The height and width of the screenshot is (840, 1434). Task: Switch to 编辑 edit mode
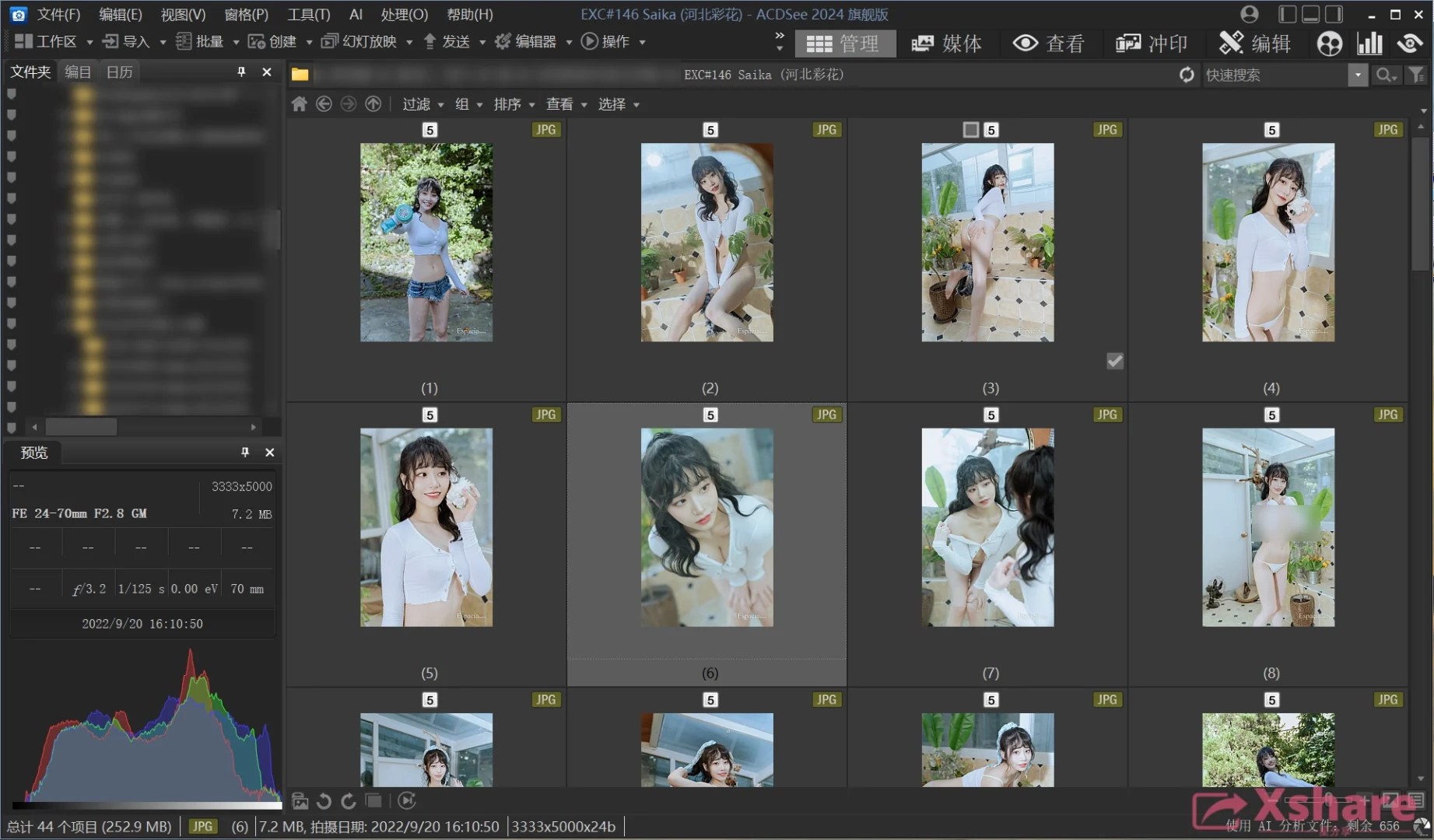1254,44
